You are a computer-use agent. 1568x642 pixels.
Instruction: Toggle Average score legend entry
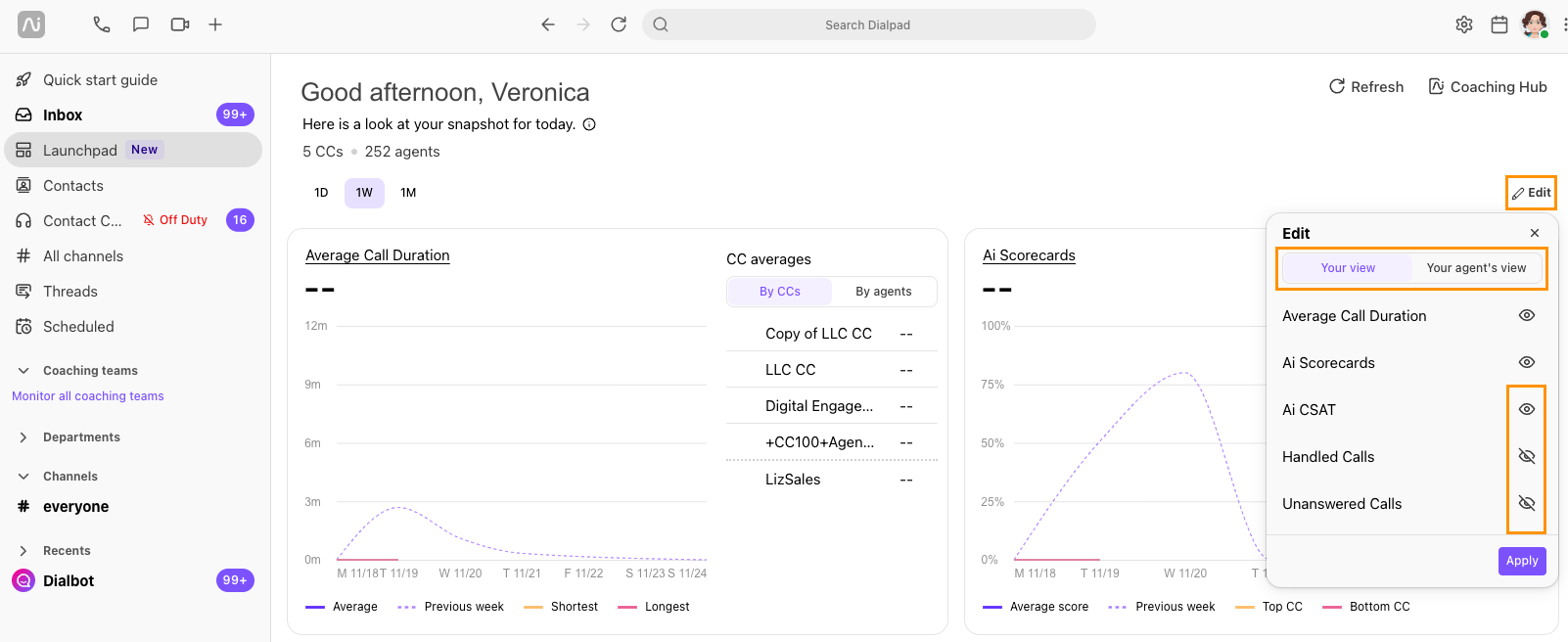1036,607
